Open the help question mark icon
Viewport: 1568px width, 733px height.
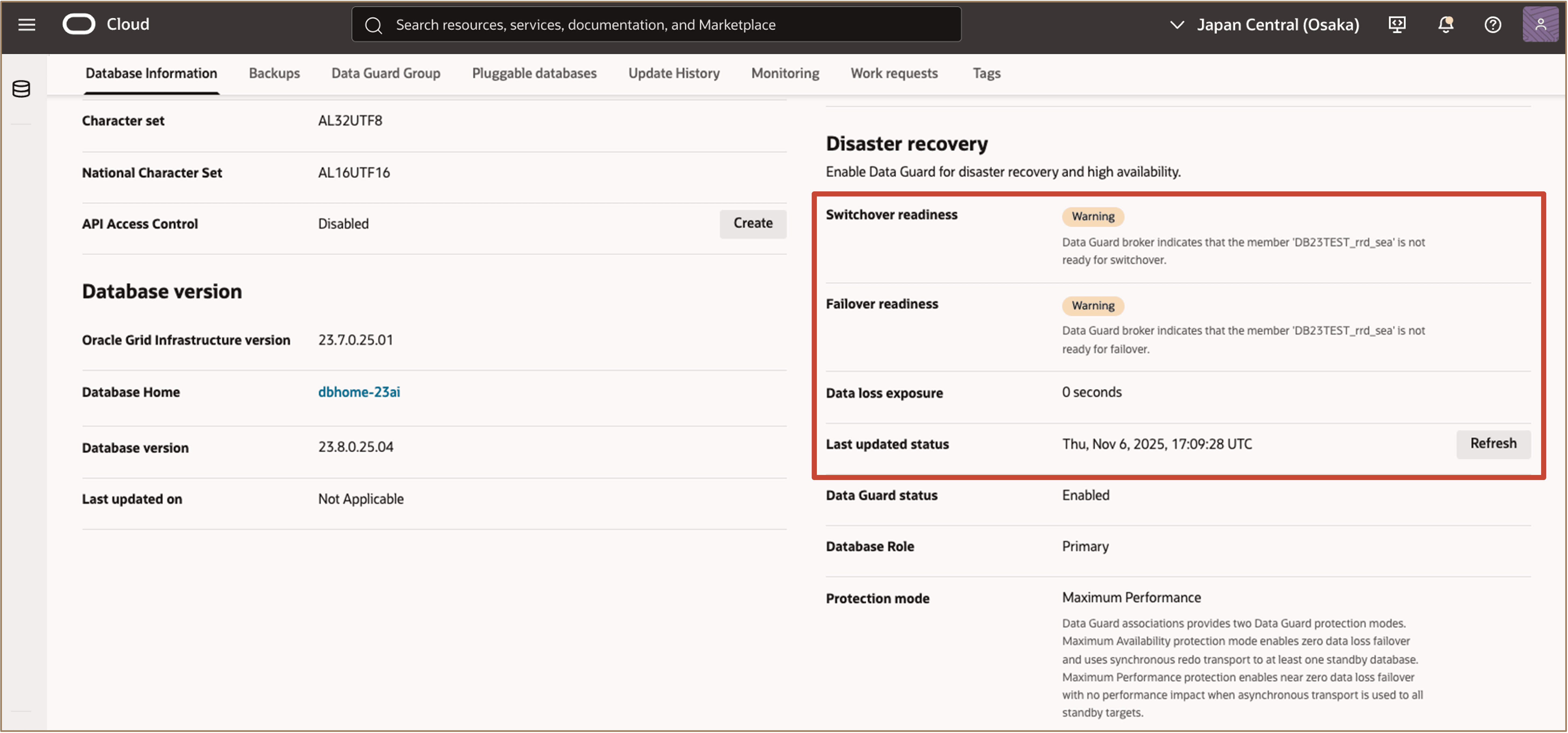(1492, 24)
